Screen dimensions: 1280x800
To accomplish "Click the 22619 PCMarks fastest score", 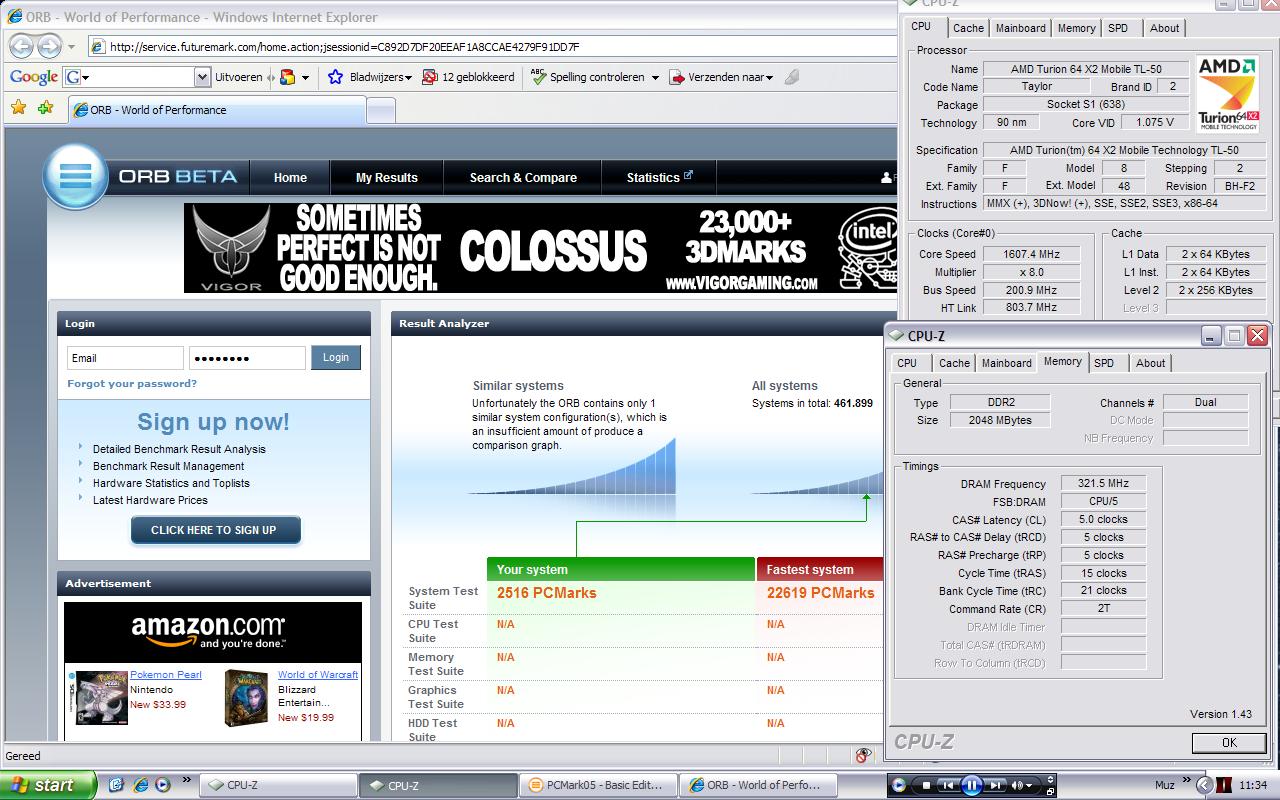I will point(820,593).
